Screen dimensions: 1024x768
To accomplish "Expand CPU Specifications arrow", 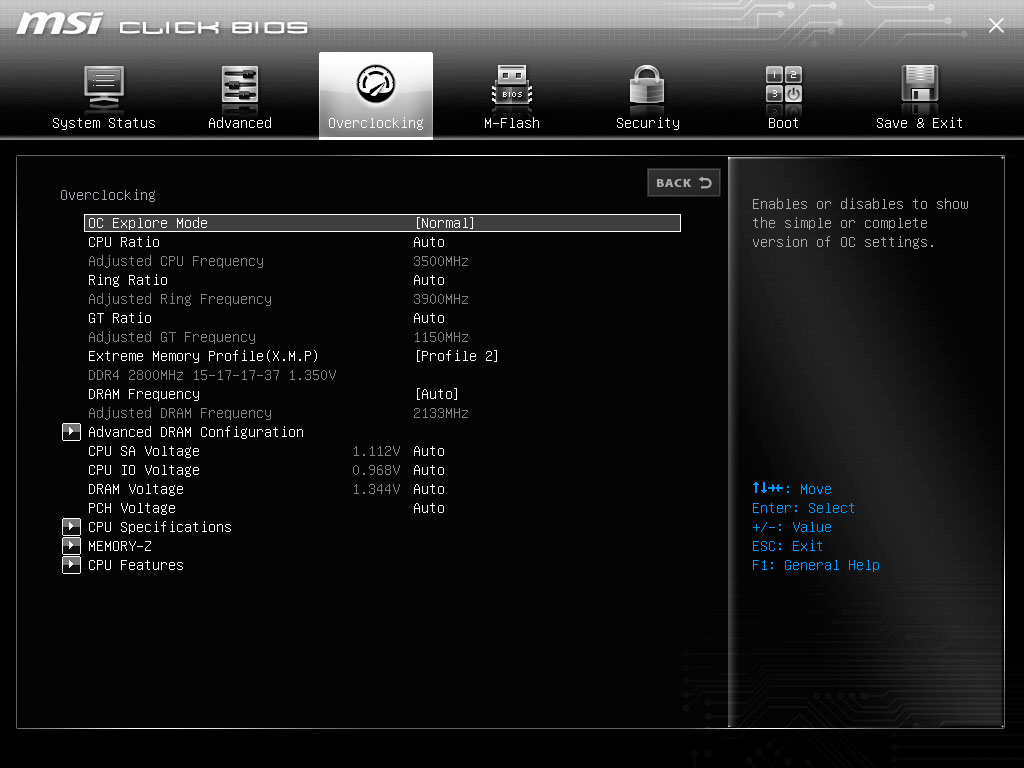I will [71, 527].
